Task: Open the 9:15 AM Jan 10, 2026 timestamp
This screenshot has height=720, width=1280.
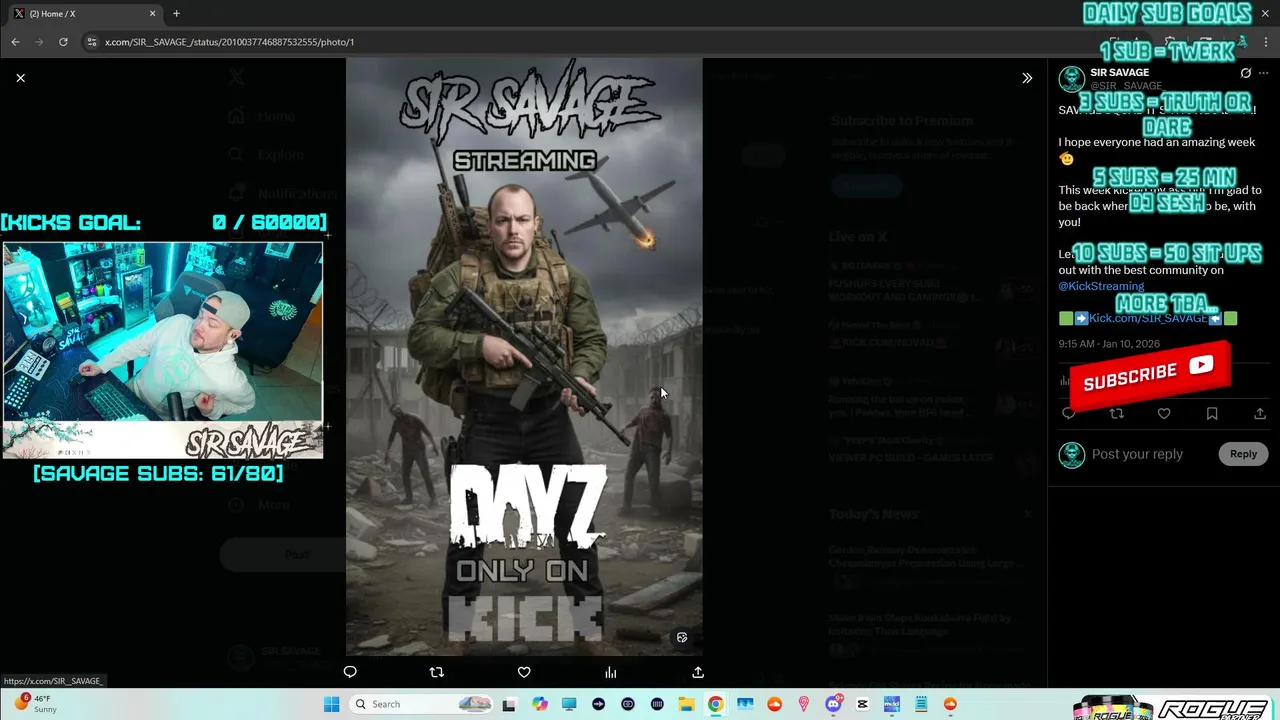Action: tap(1109, 344)
